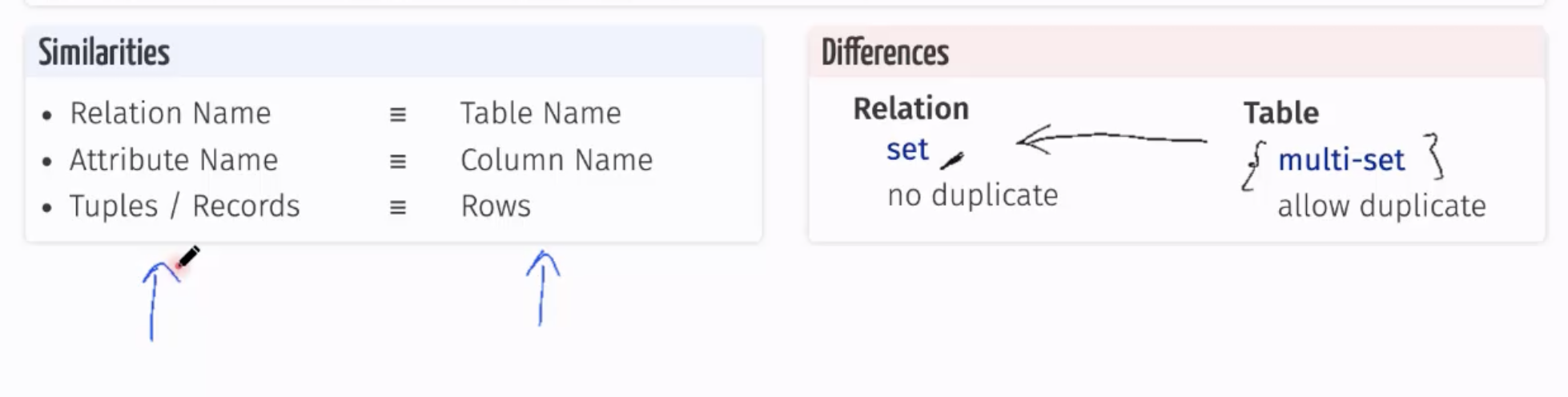1568x397 pixels.
Task: Click the hand-drawn left brace before multi-set
Action: pyautogui.click(x=1253, y=166)
